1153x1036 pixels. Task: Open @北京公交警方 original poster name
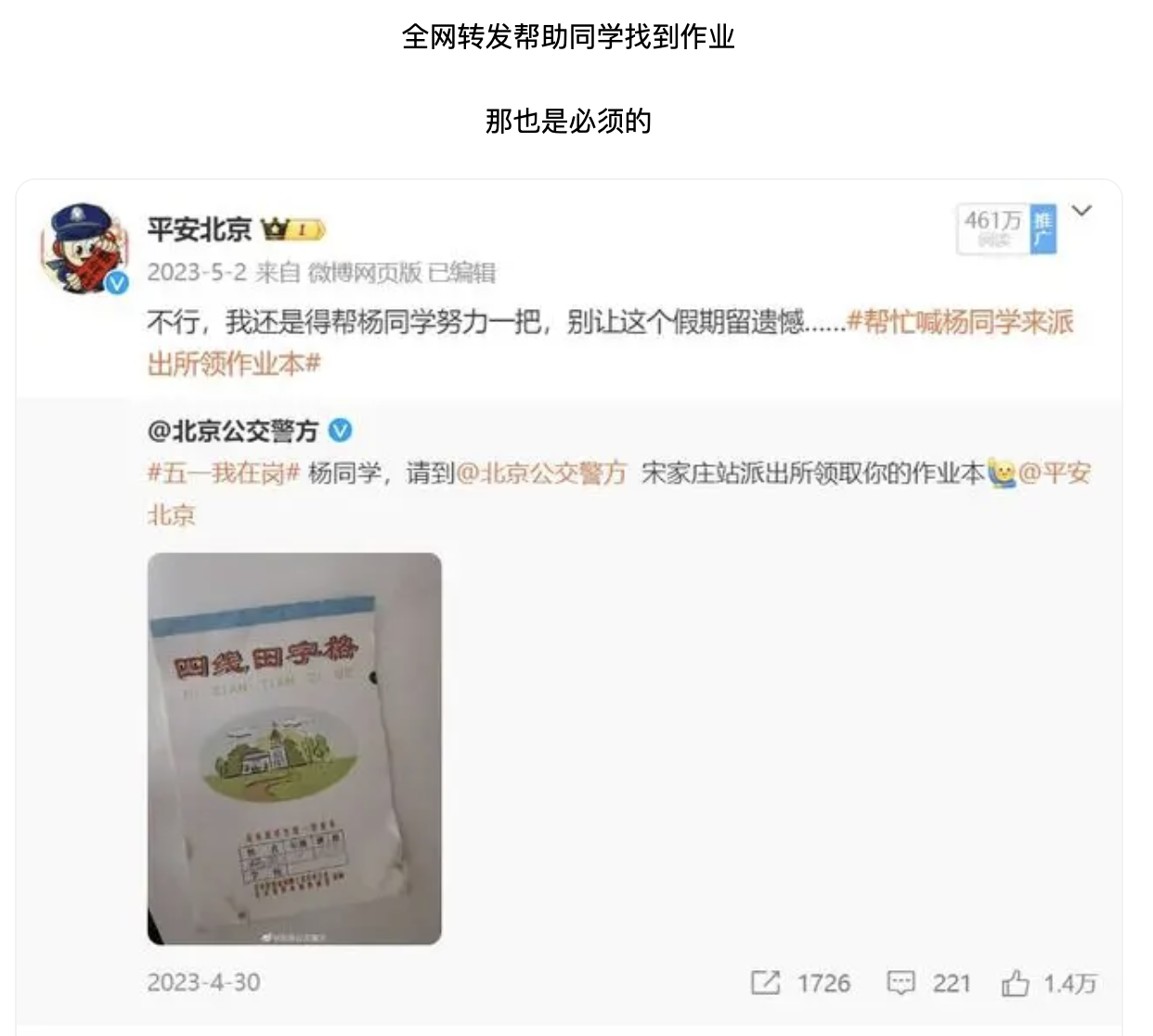click(232, 431)
